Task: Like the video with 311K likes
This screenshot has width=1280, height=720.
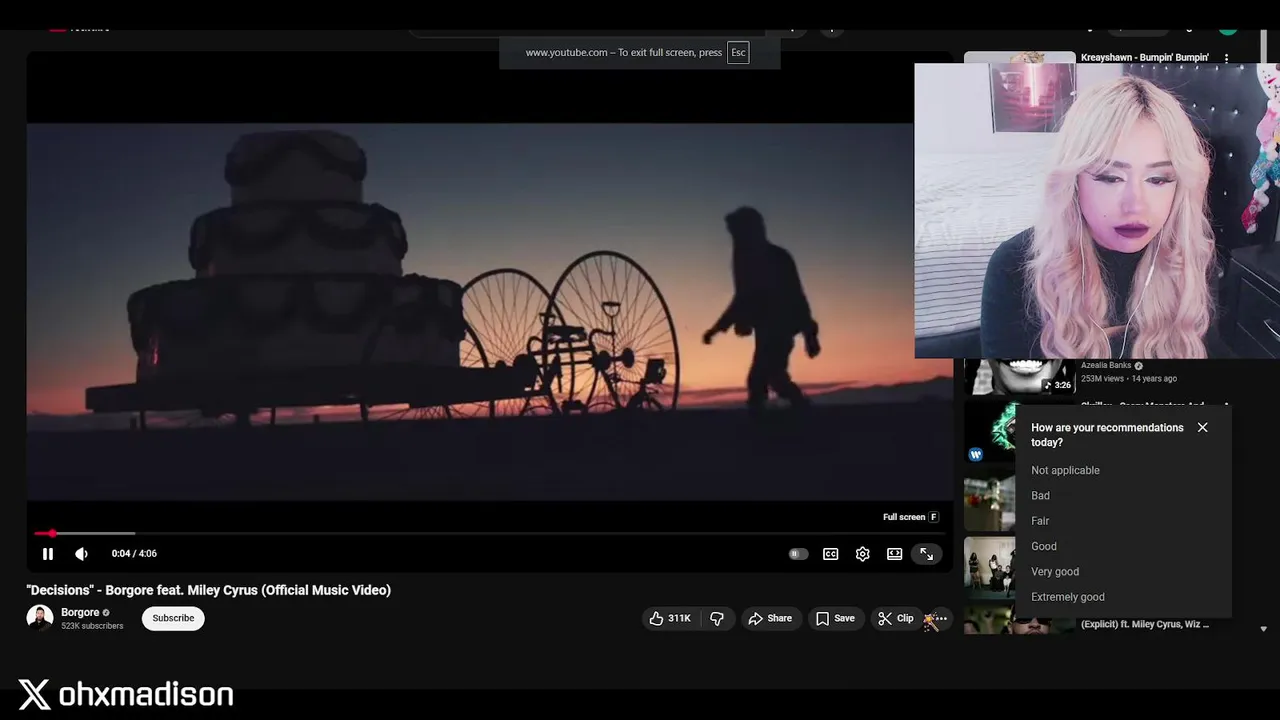Action: click(670, 618)
